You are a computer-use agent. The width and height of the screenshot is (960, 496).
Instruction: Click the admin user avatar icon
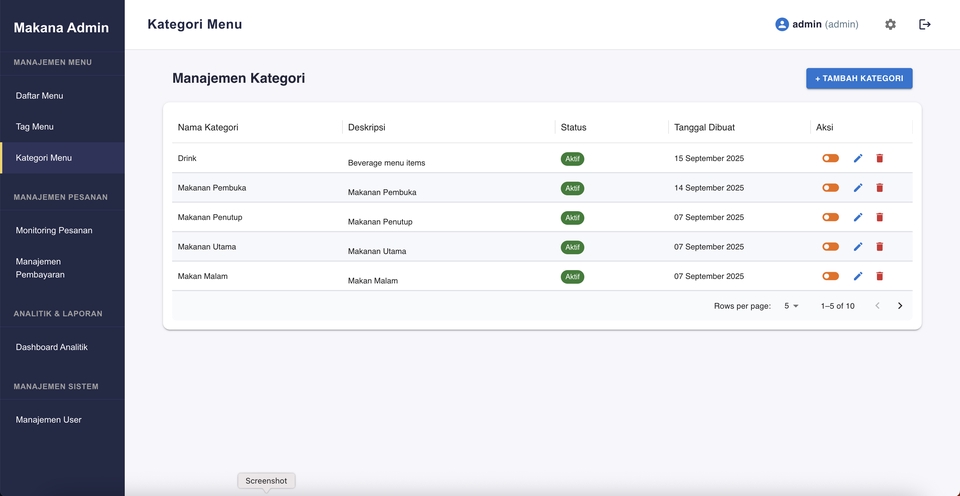(x=782, y=25)
